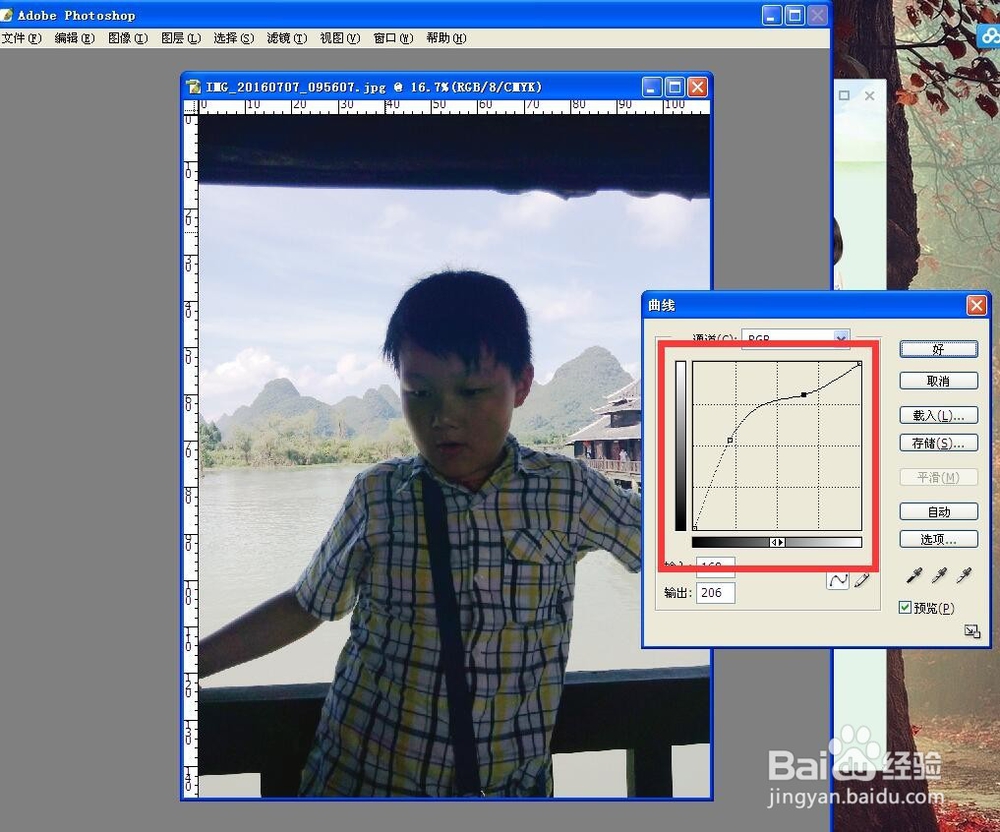Select the curve endpoint at top right
Viewport: 1000px width, 832px height.
(x=860, y=364)
